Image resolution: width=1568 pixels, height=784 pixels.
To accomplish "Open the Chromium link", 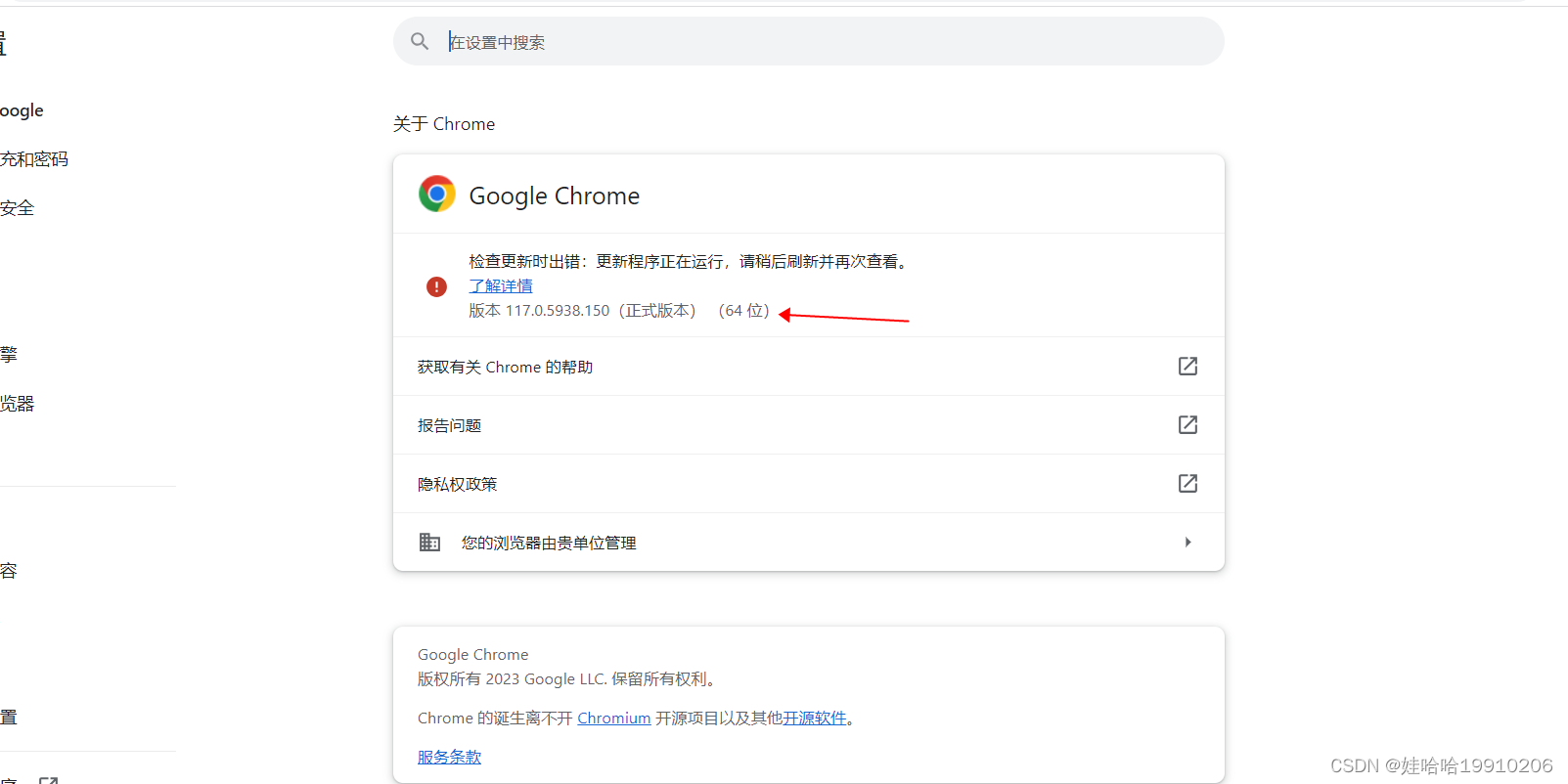I will 613,718.
